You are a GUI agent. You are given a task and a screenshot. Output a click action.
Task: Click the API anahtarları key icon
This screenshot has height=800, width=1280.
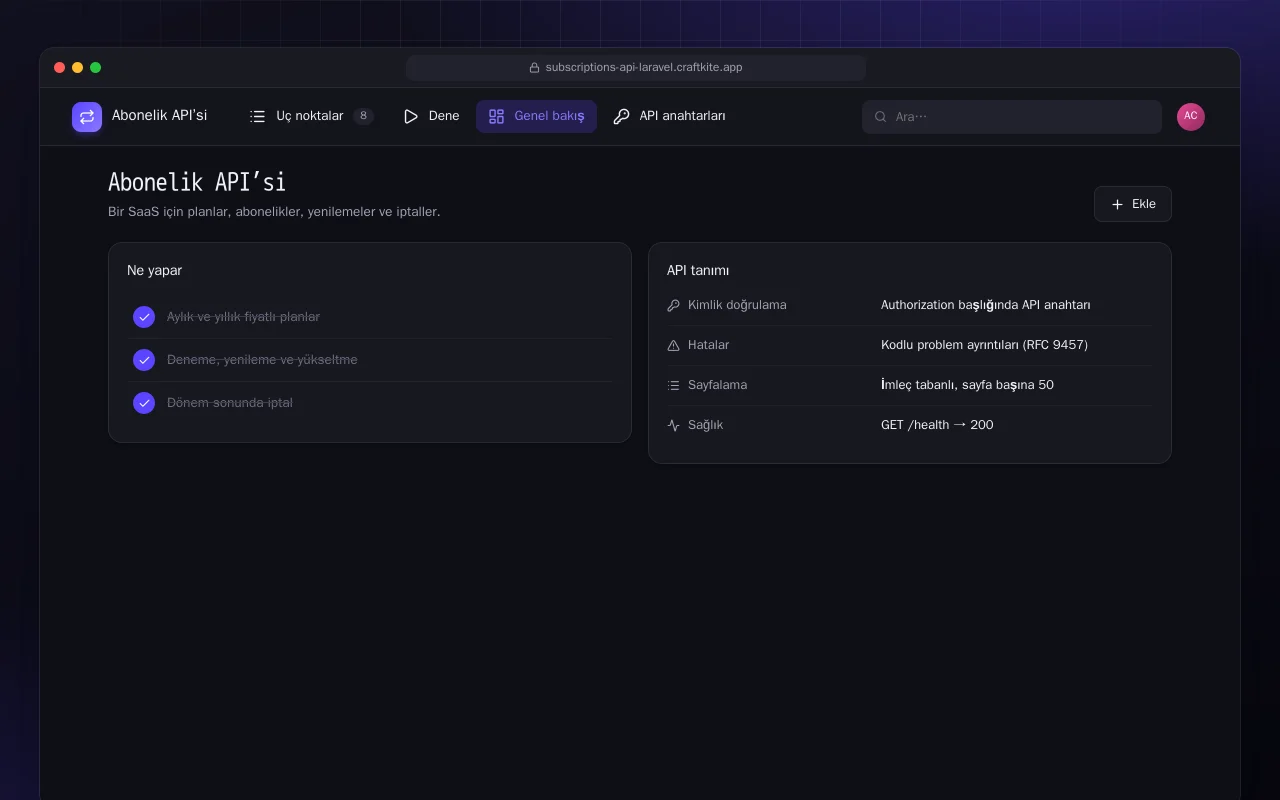click(x=621, y=116)
